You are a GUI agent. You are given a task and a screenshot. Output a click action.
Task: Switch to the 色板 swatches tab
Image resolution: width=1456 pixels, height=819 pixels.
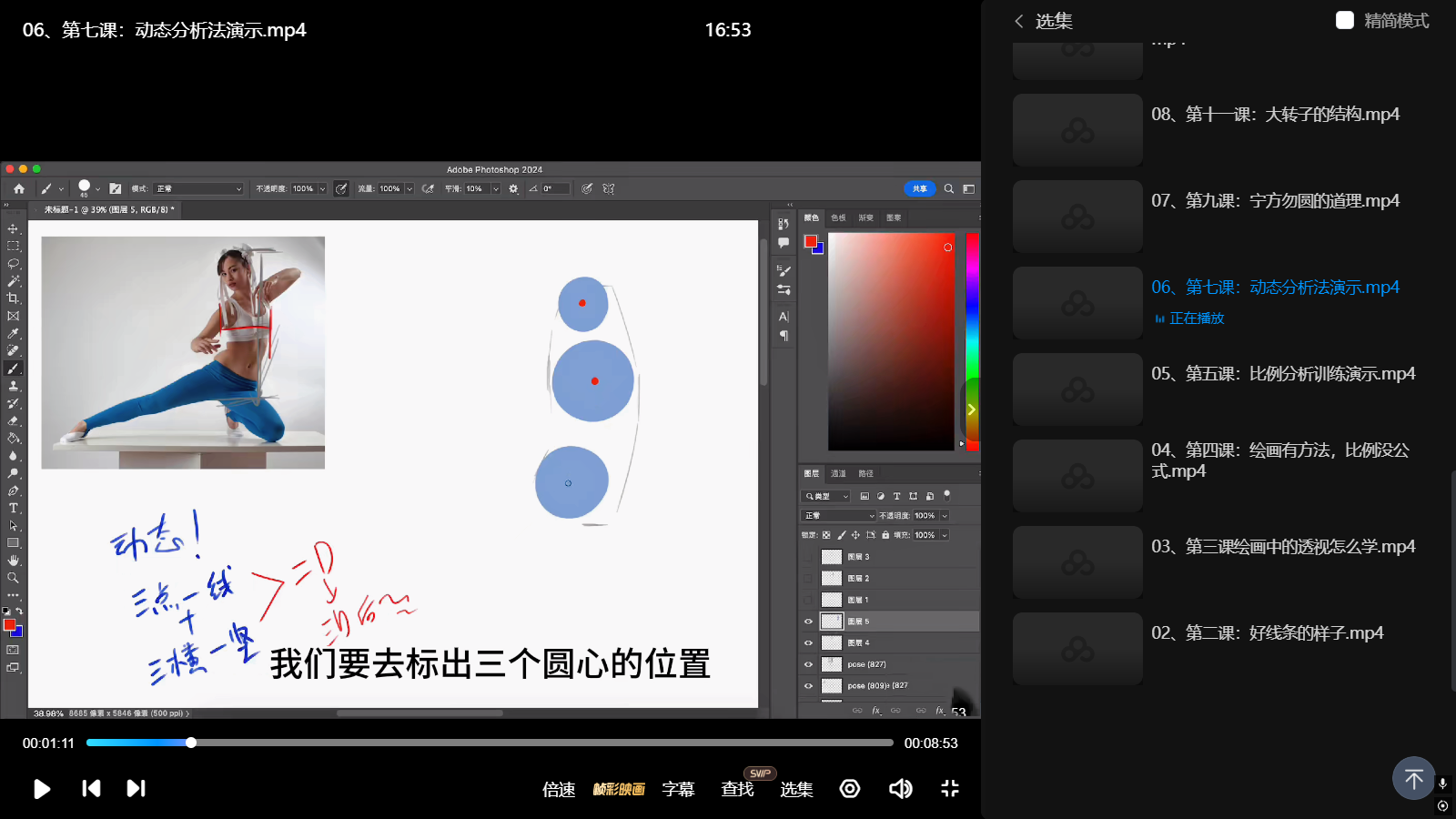tap(838, 217)
